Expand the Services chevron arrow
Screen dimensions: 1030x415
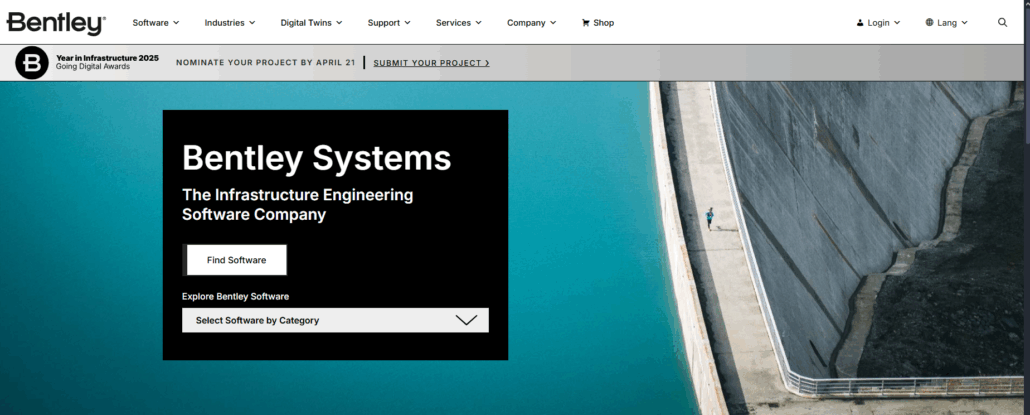(478, 22)
